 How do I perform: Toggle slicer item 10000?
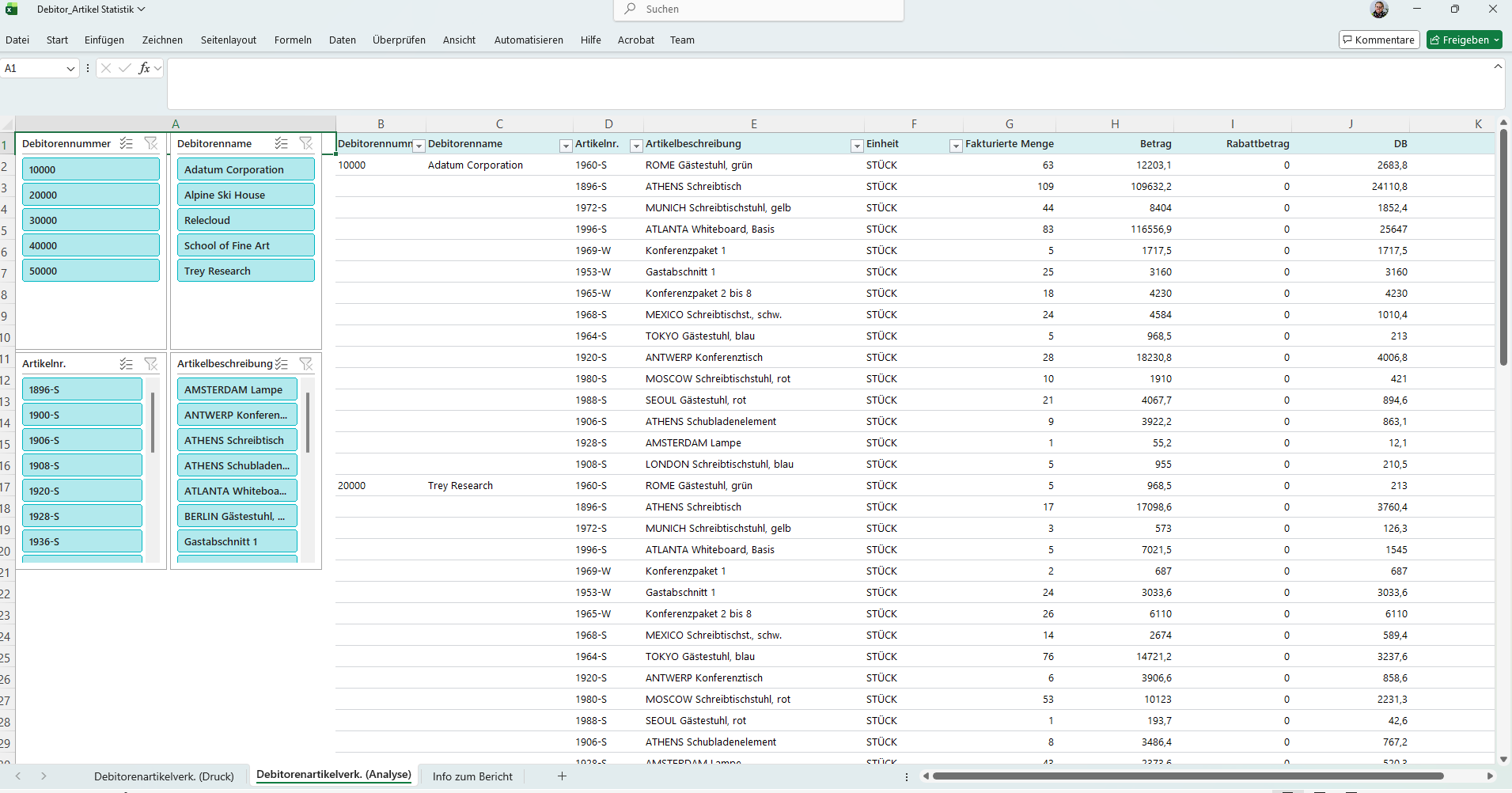[x=91, y=169]
